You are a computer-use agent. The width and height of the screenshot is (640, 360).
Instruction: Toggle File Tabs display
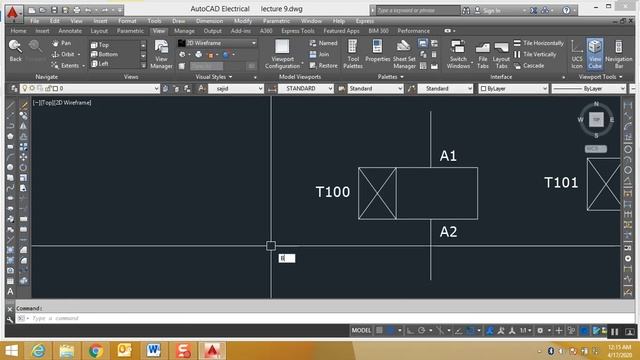coord(482,54)
